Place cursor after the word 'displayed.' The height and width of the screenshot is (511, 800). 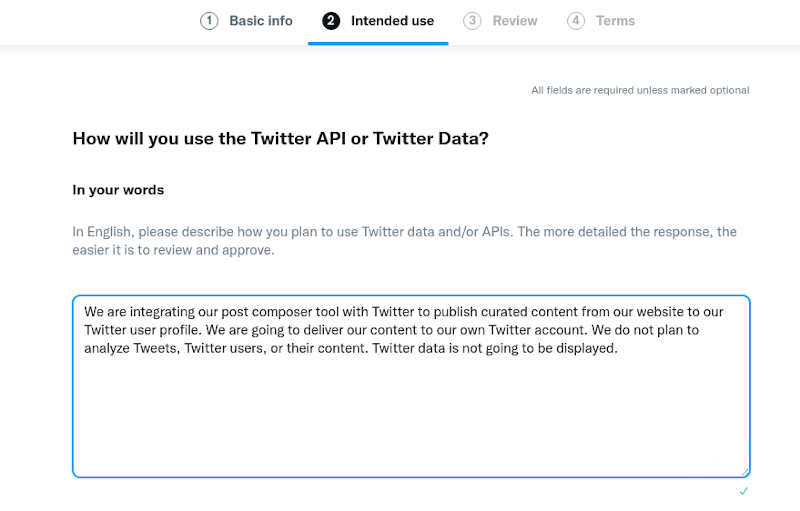tap(619, 348)
